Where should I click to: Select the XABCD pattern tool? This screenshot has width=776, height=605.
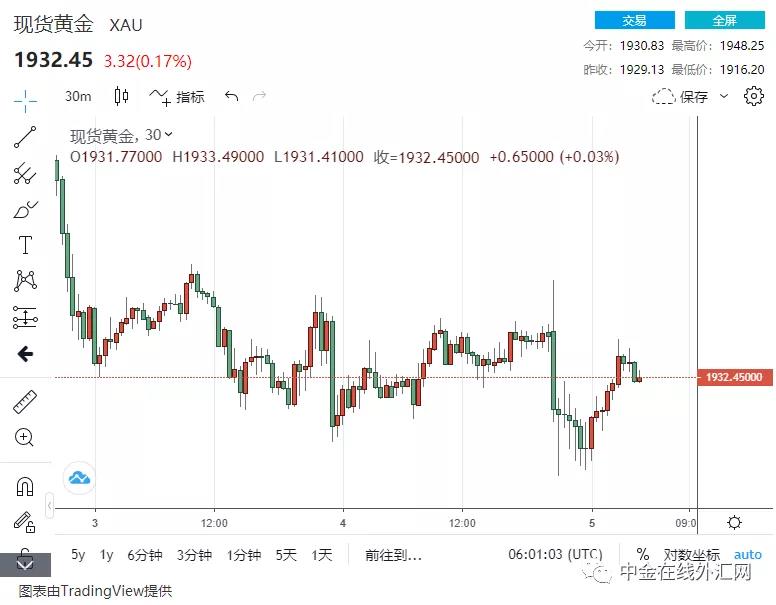click(x=25, y=281)
